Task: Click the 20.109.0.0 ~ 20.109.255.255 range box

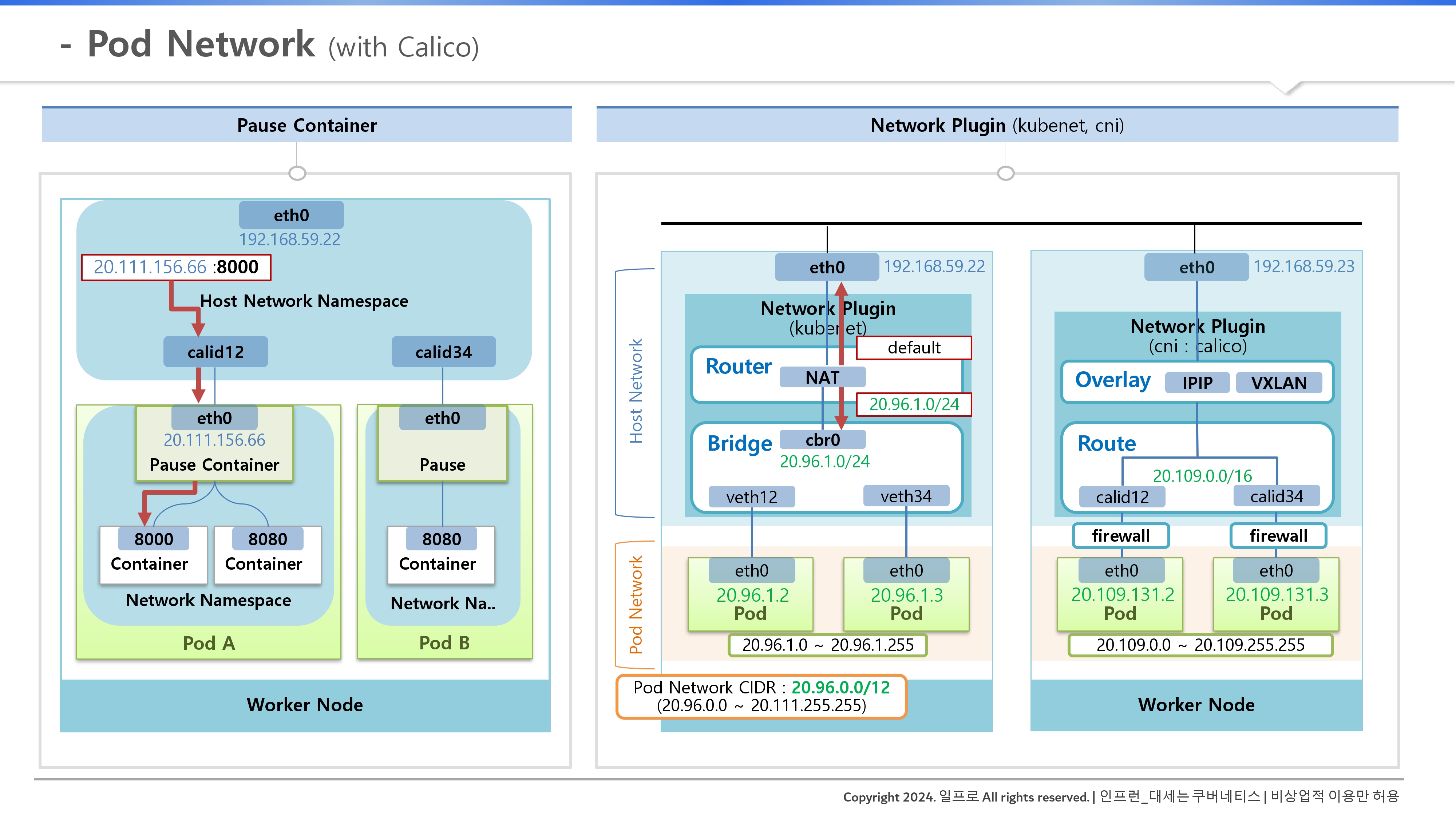Action: (1200, 645)
